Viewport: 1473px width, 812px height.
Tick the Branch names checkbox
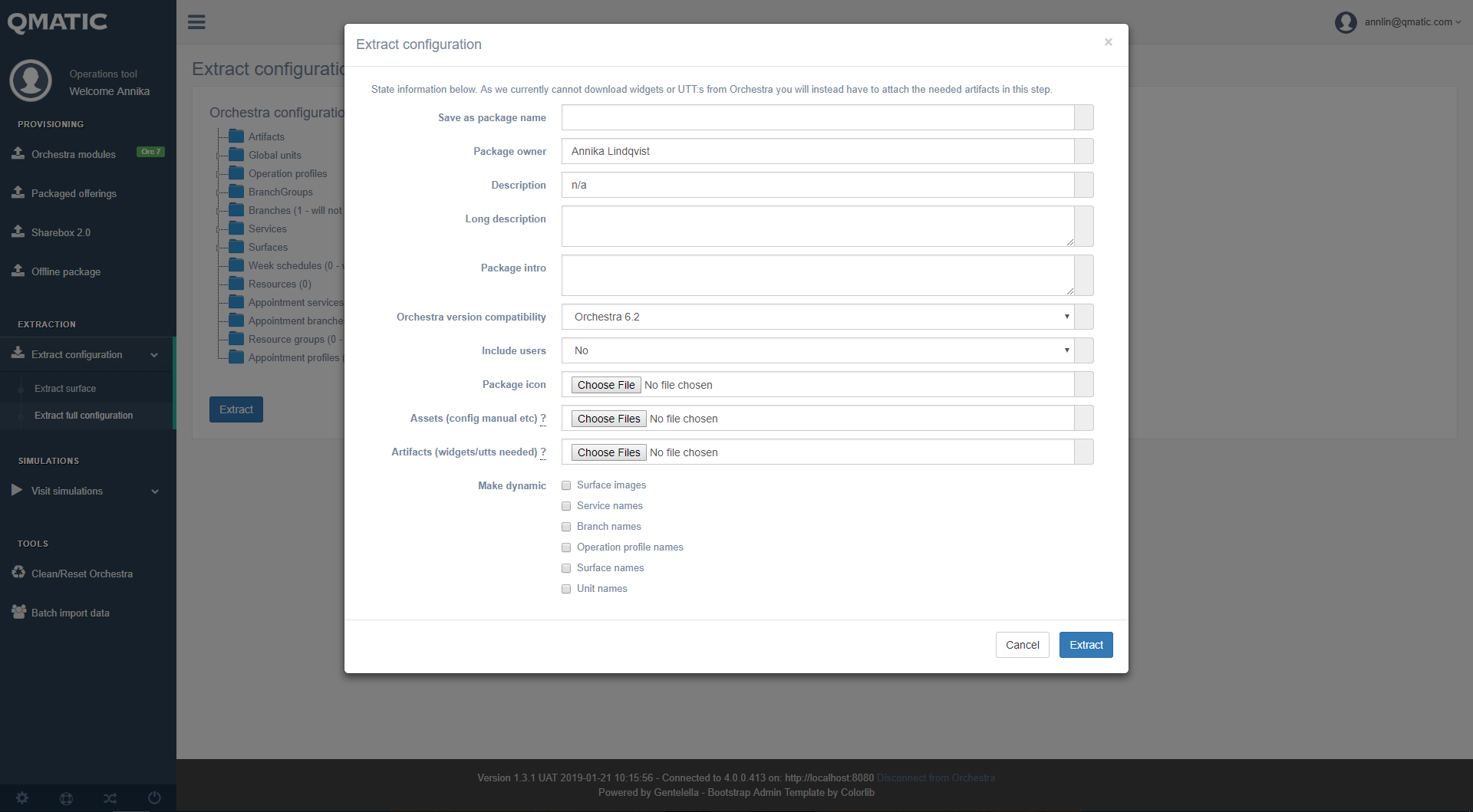(566, 527)
